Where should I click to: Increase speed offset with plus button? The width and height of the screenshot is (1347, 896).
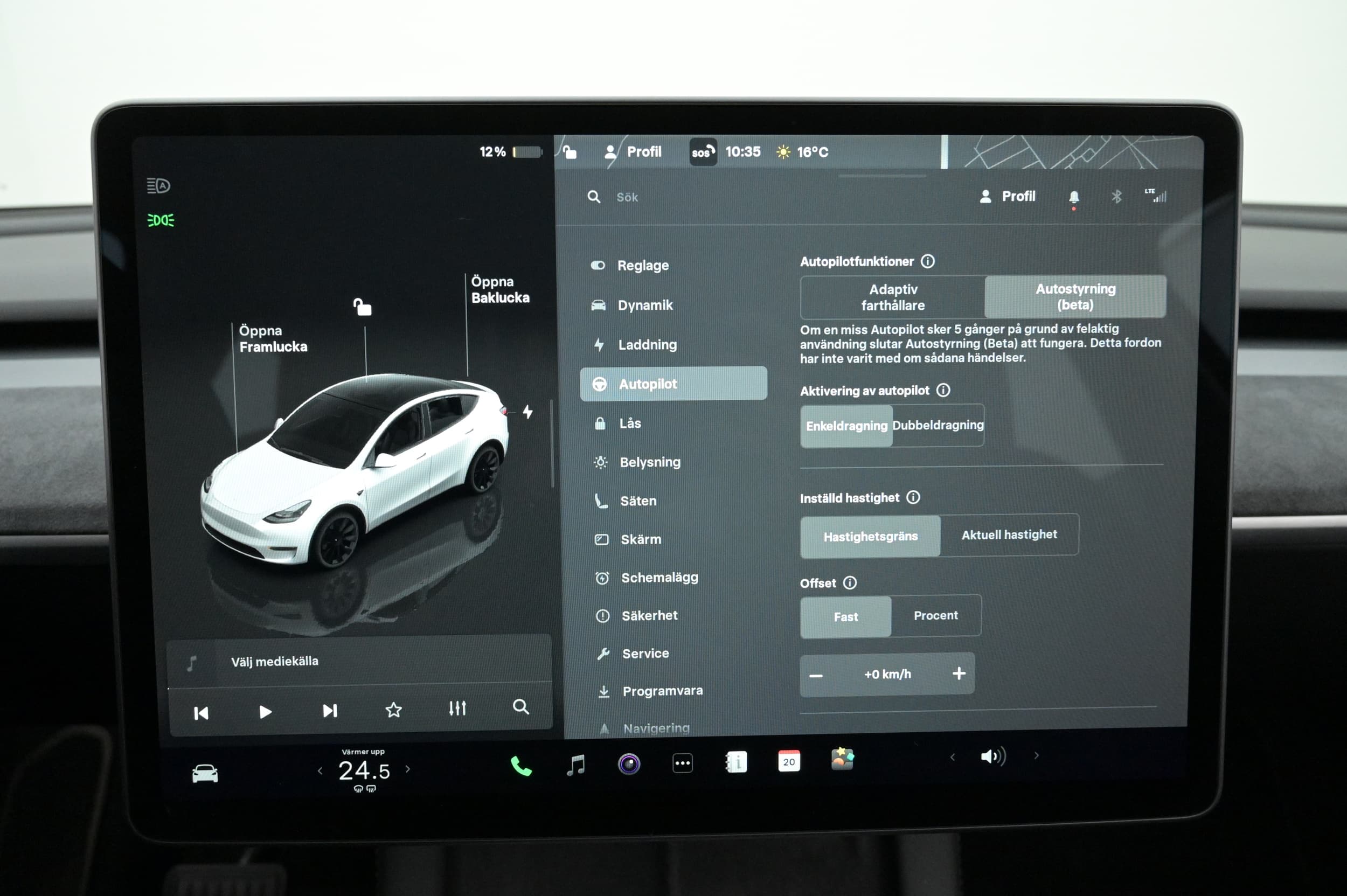pyautogui.click(x=959, y=673)
